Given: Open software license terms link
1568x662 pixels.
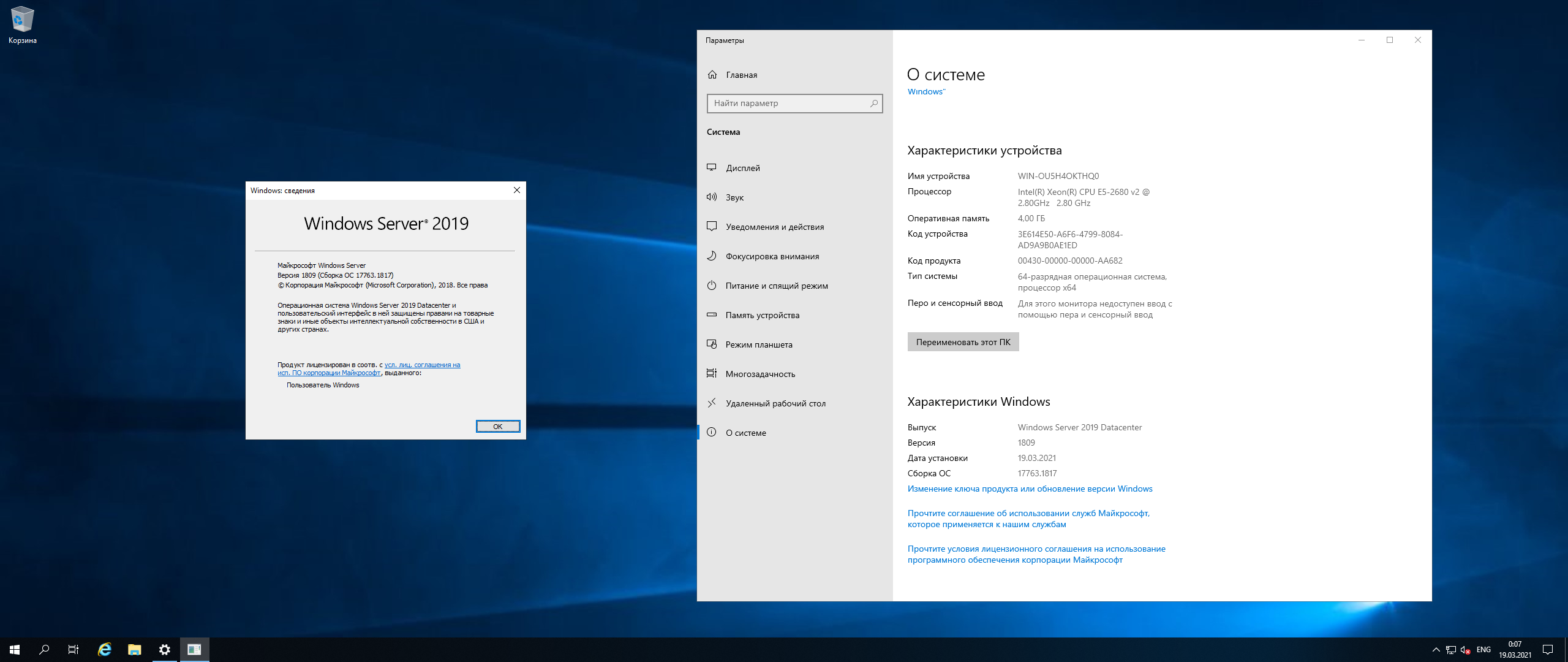Looking at the screenshot, I should 1036,554.
